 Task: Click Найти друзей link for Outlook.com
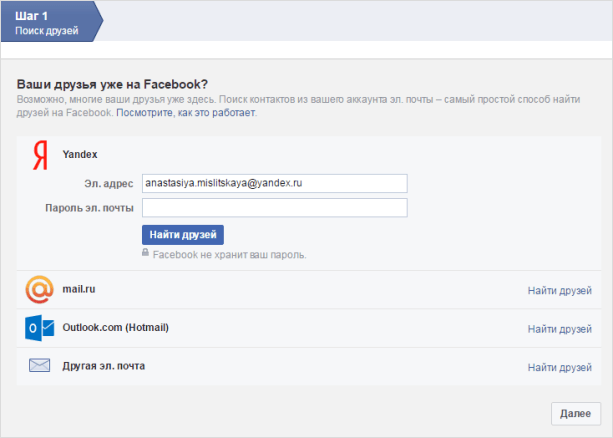[560, 329]
